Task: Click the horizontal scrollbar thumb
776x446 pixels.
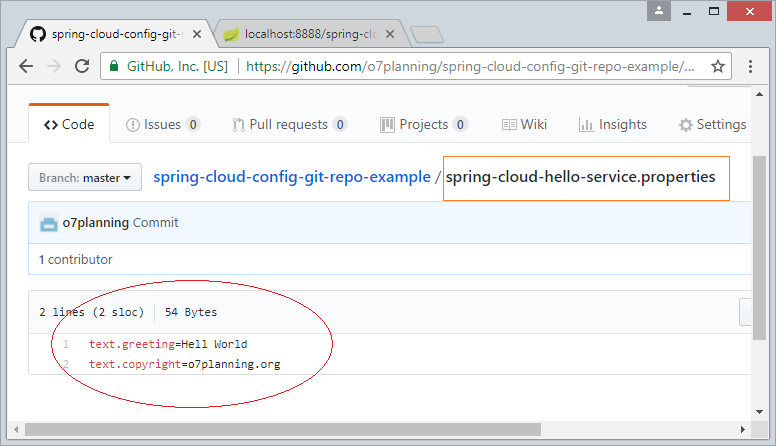Action: [x=283, y=430]
